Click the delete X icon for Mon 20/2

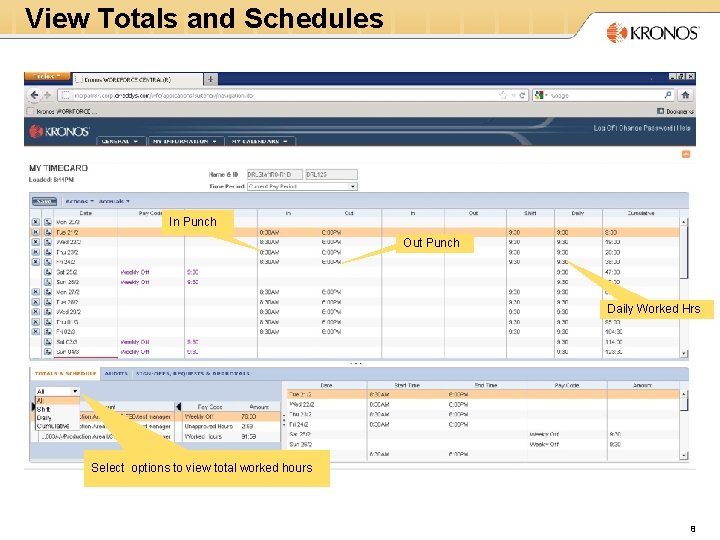coord(35,222)
